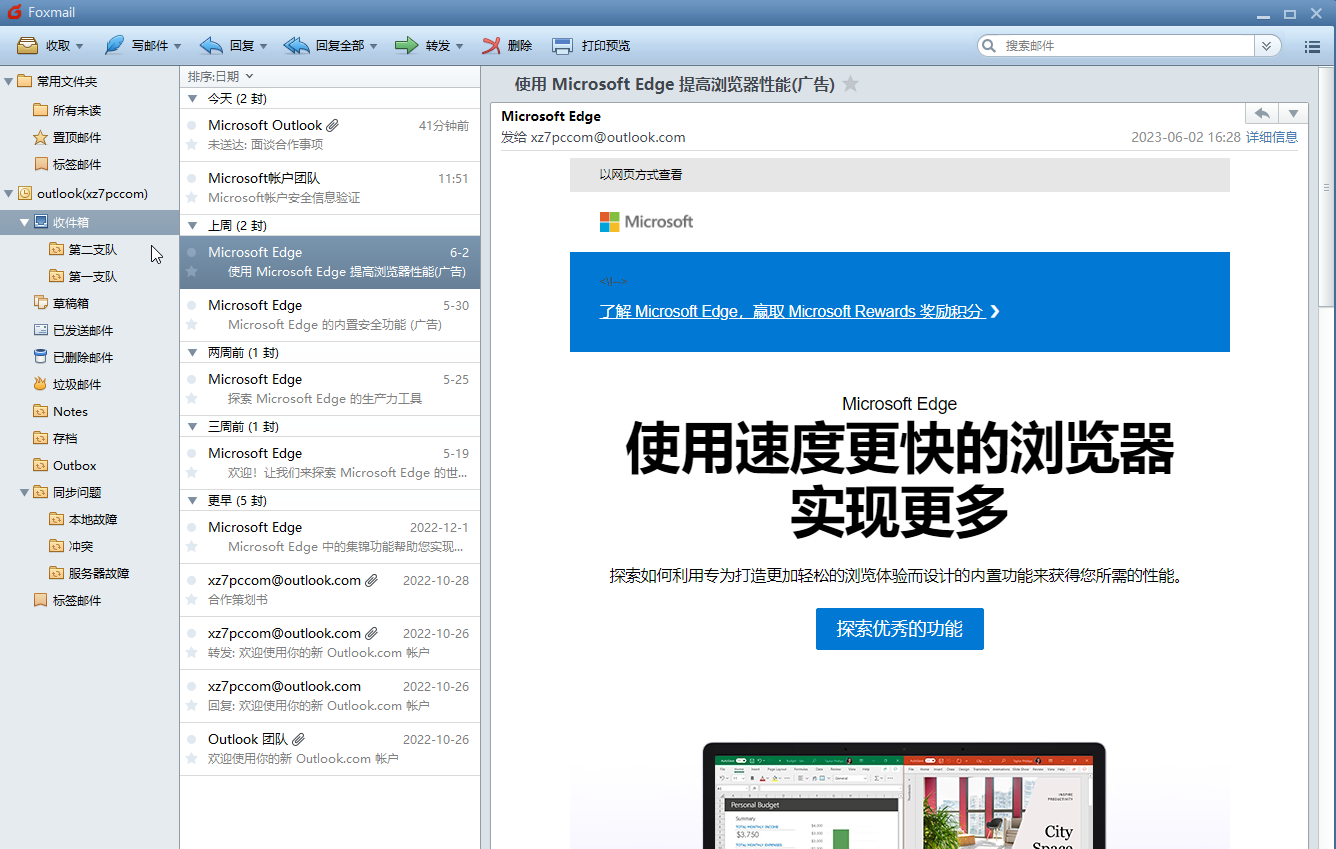Collapse the 收件箱 inbox subfolders

click(x=25, y=222)
